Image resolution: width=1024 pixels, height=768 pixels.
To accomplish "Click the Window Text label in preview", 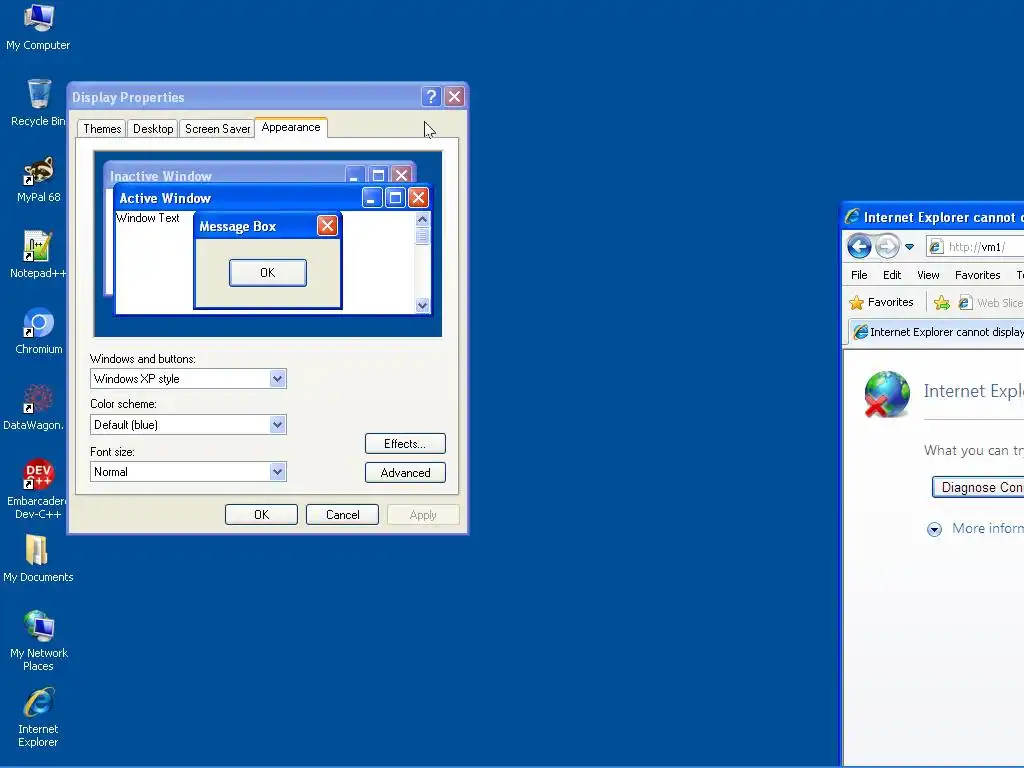I will pos(148,218).
